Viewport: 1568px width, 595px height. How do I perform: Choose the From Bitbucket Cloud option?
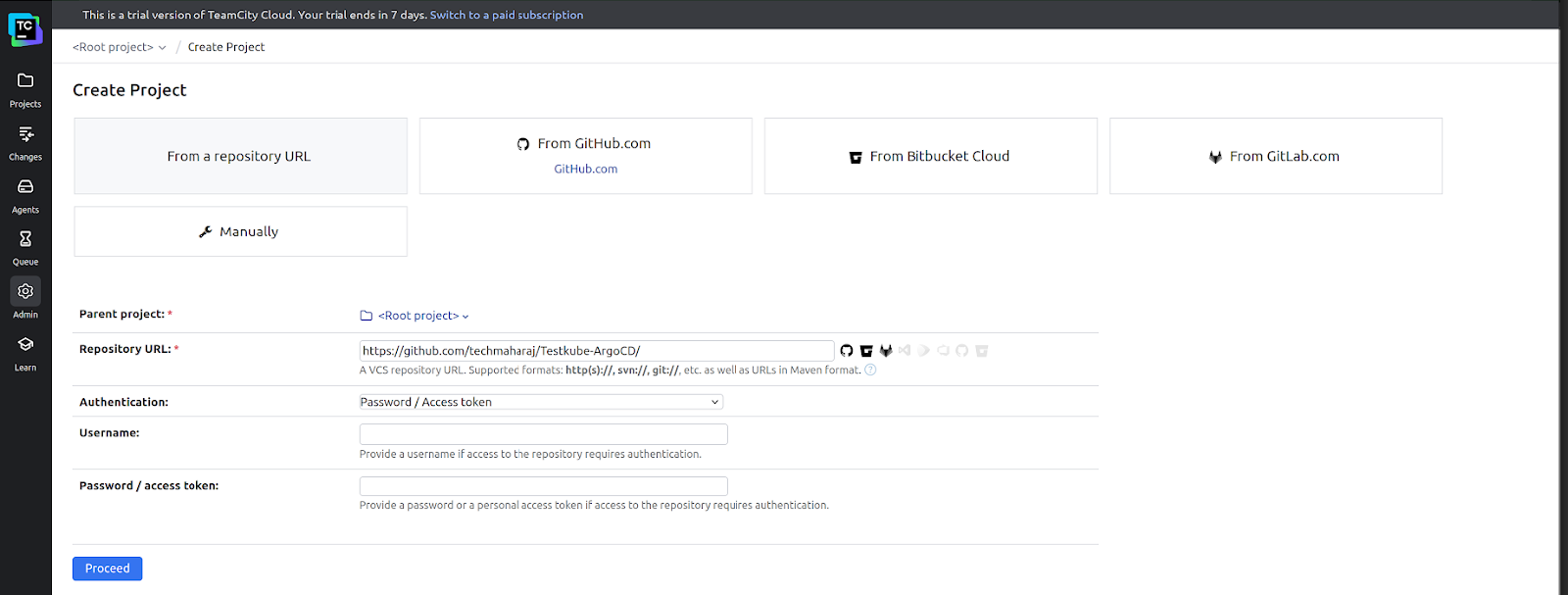(x=930, y=156)
